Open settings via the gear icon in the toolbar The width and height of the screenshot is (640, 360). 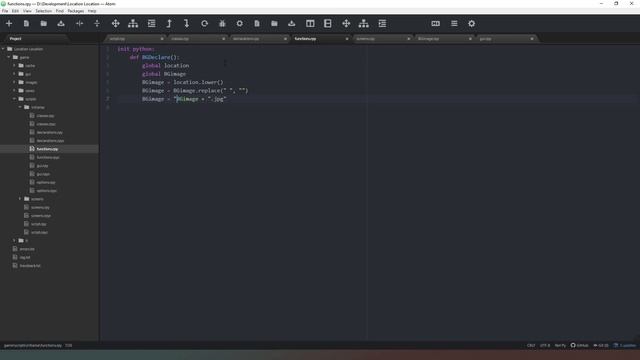[x=471, y=24]
